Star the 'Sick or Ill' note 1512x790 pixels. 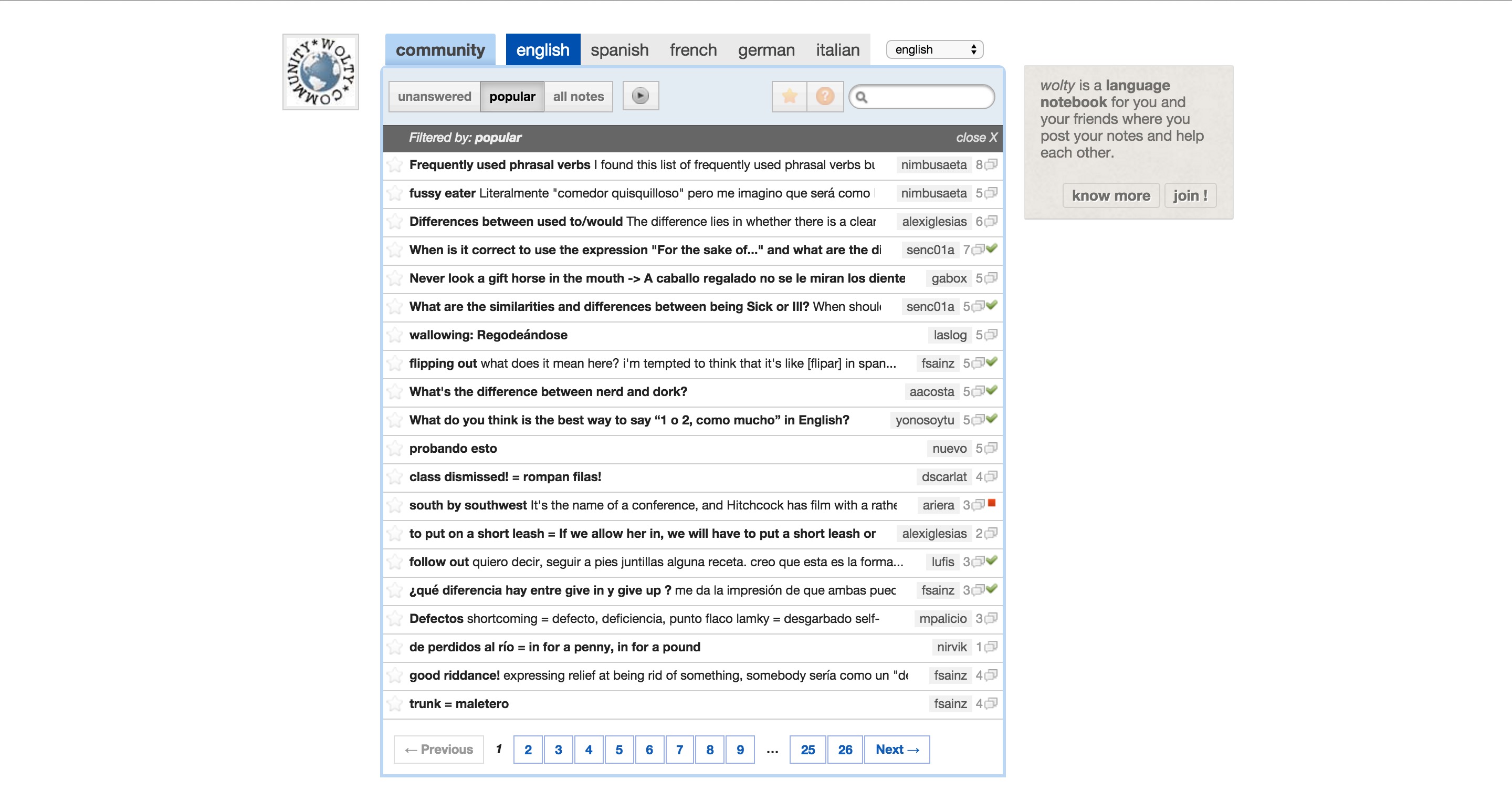coord(395,306)
